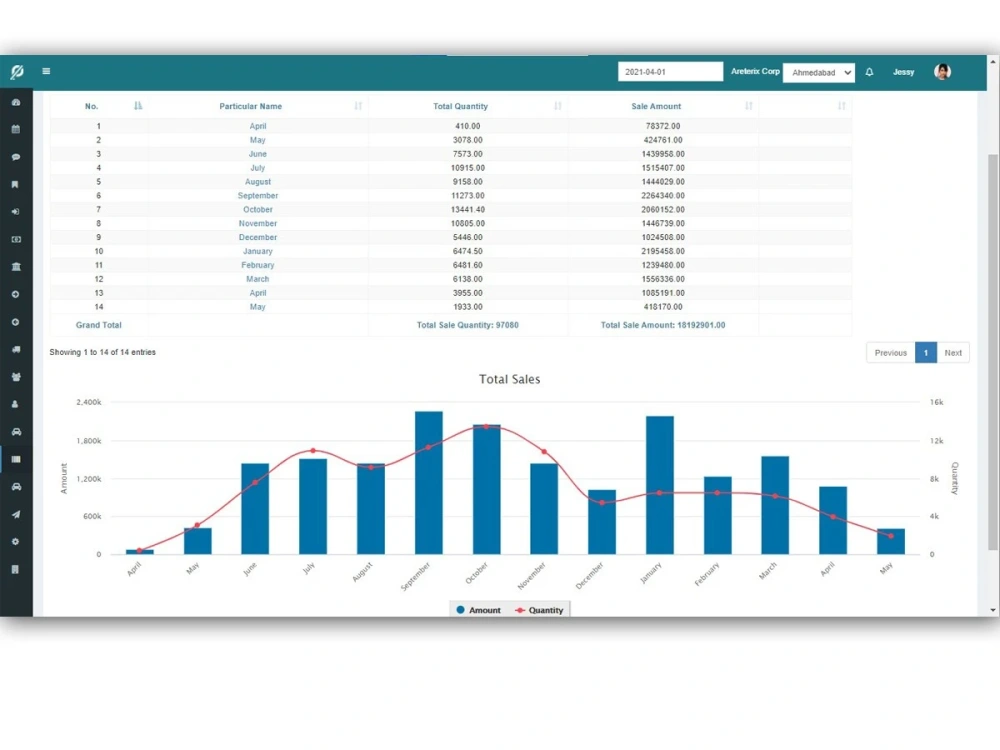Sort by Particular Name column icon
Image resolution: width=1000 pixels, height=750 pixels.
coord(358,106)
